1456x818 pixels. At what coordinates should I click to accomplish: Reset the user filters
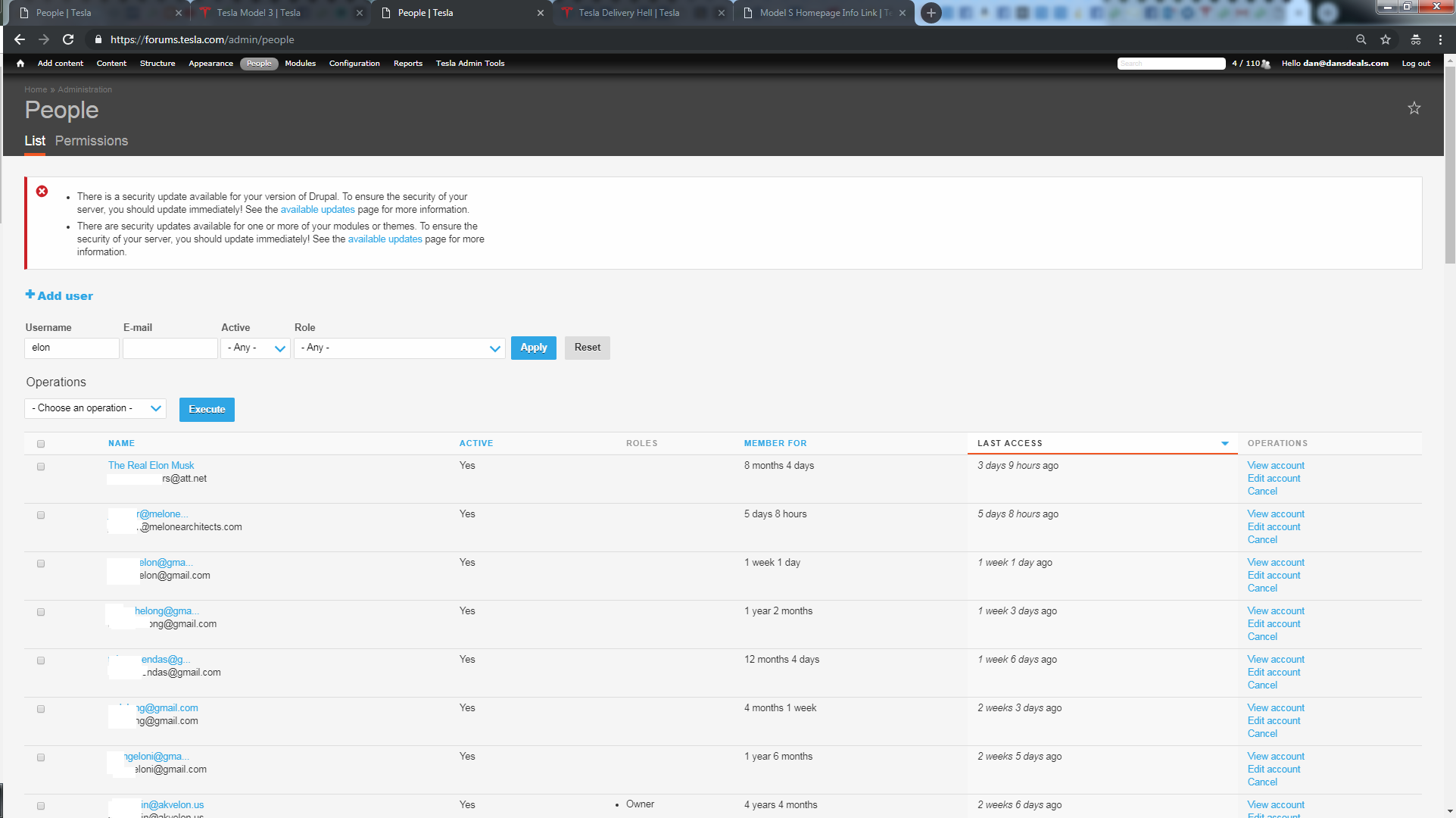[588, 348]
